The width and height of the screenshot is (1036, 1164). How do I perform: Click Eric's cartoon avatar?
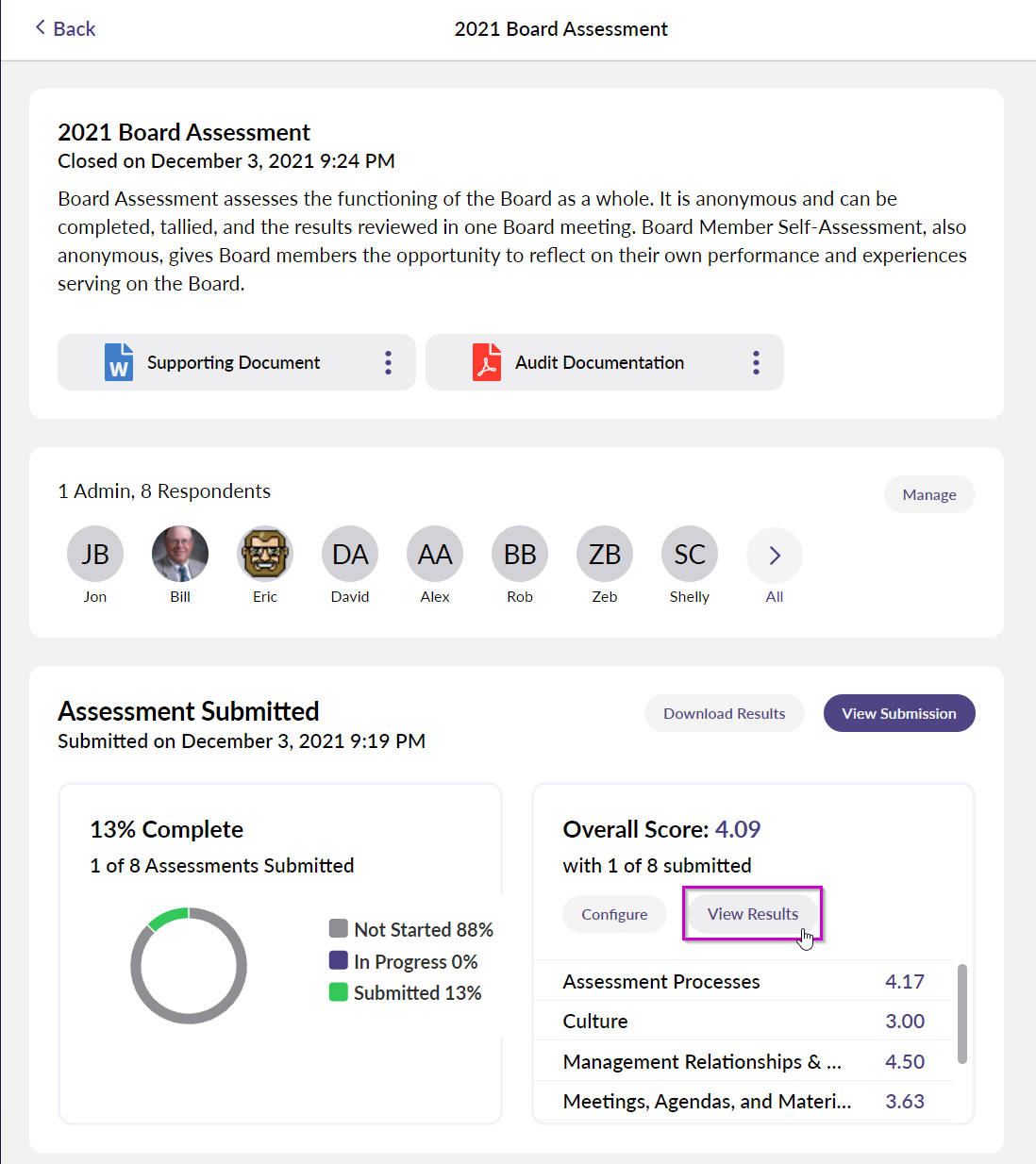tap(265, 554)
